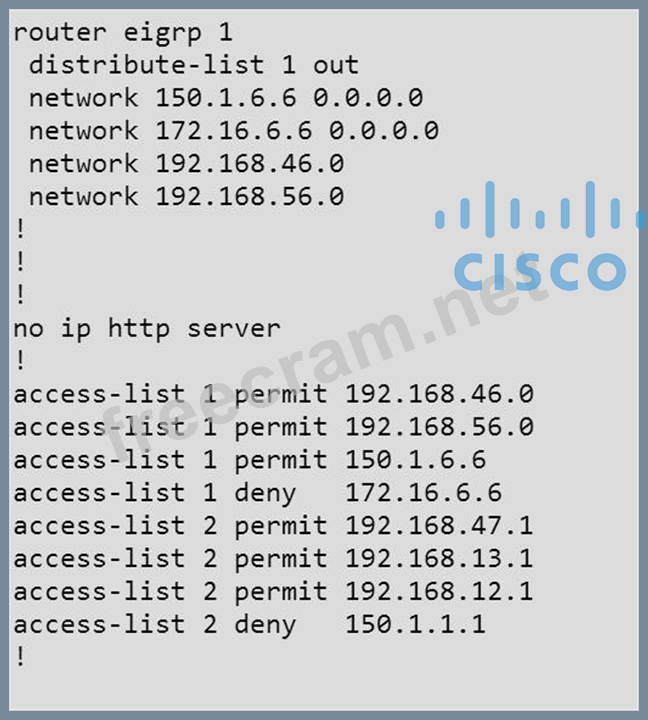
Task: Select the 'no ip http server' line
Action: (146, 327)
